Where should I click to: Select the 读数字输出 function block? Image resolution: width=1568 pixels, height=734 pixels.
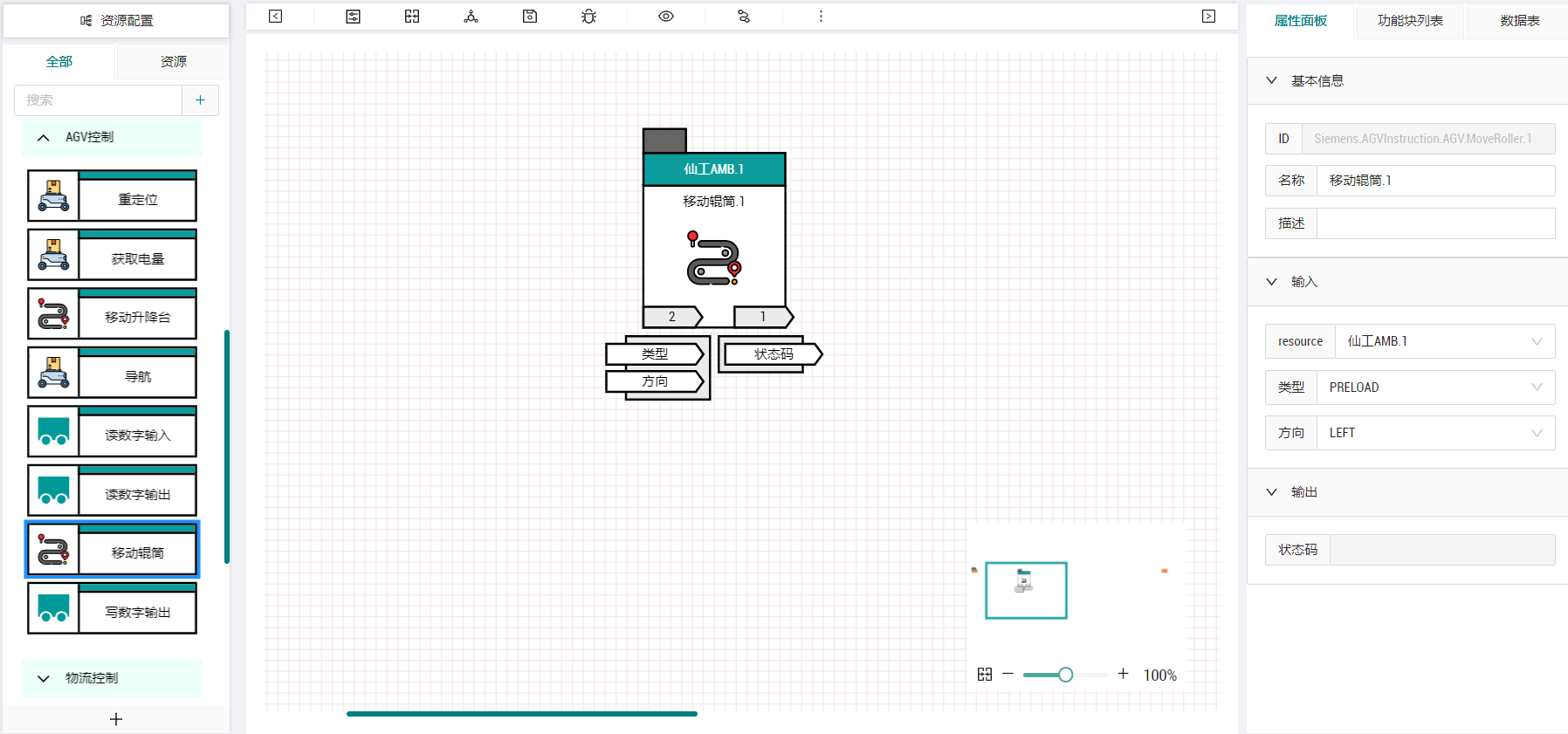click(x=112, y=490)
